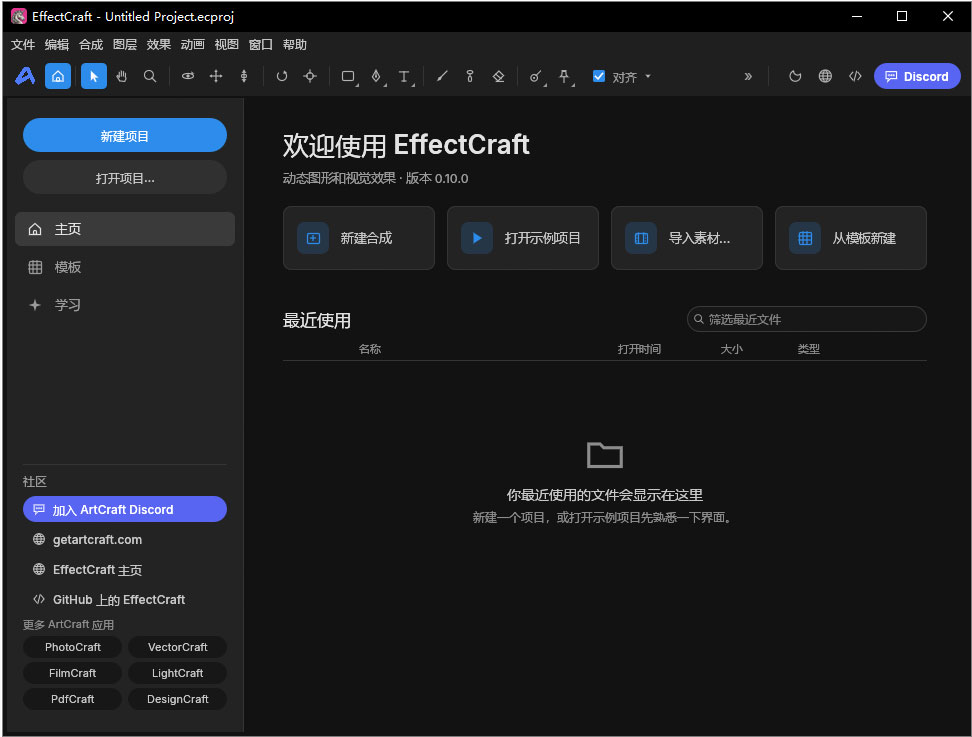The width and height of the screenshot is (972, 737).
Task: Click 加入 ArtCraft Discord button
Action: point(125,510)
